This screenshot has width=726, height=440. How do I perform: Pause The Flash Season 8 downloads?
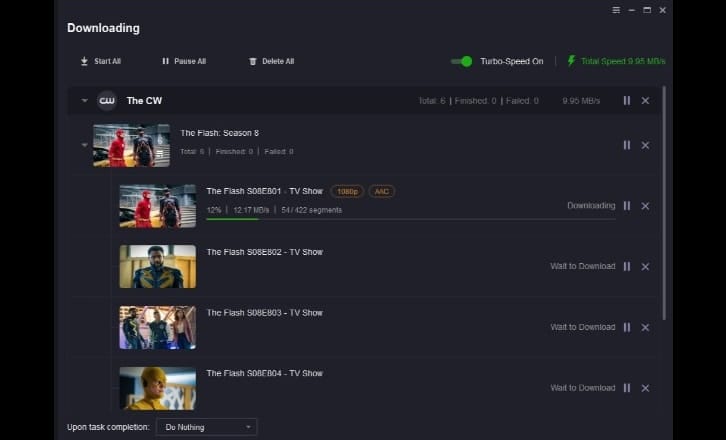(x=626, y=145)
